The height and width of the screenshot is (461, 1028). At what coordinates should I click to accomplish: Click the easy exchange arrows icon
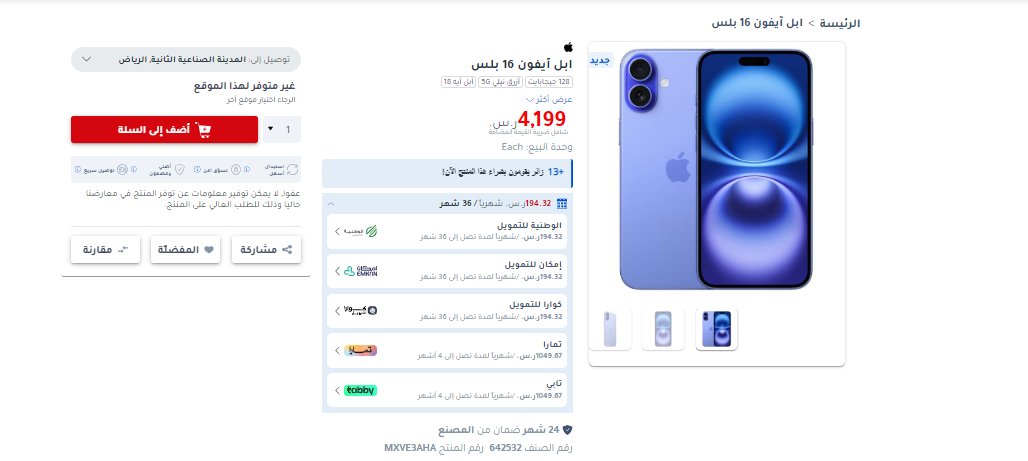pos(292,169)
